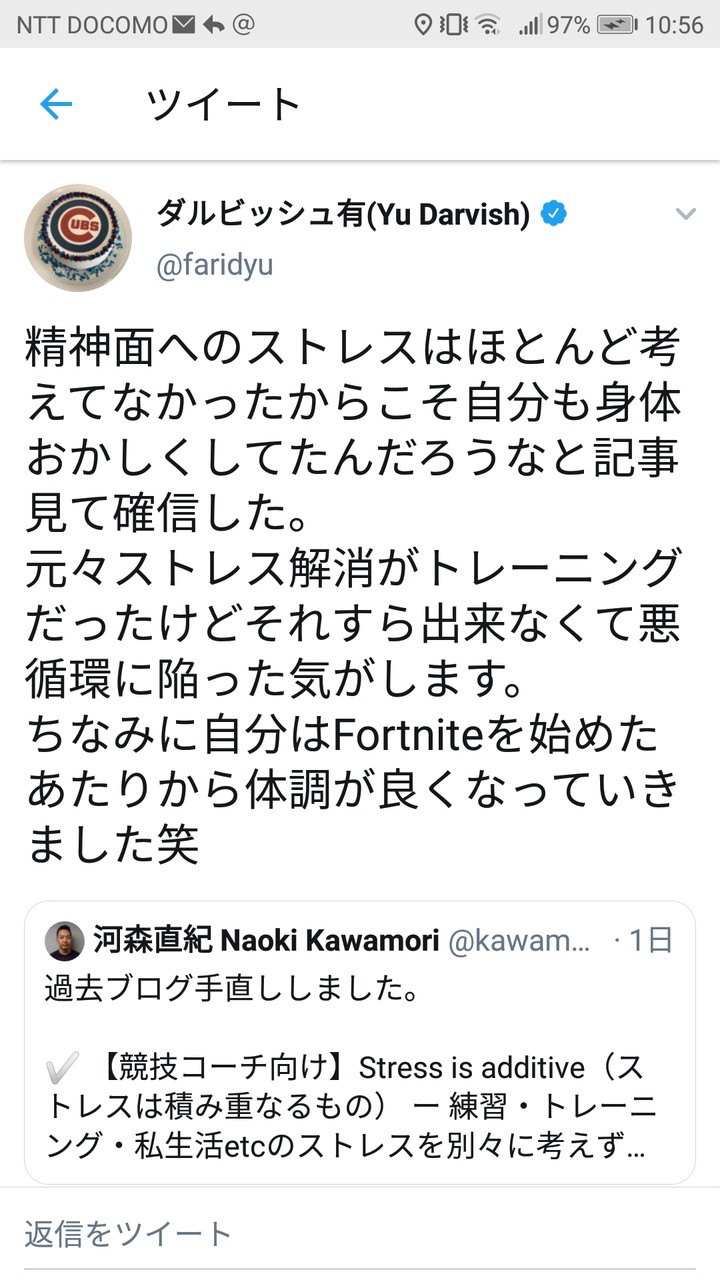The height and width of the screenshot is (1280, 720).
Task: Tap the mail notification icon in status bar
Action: (183, 24)
